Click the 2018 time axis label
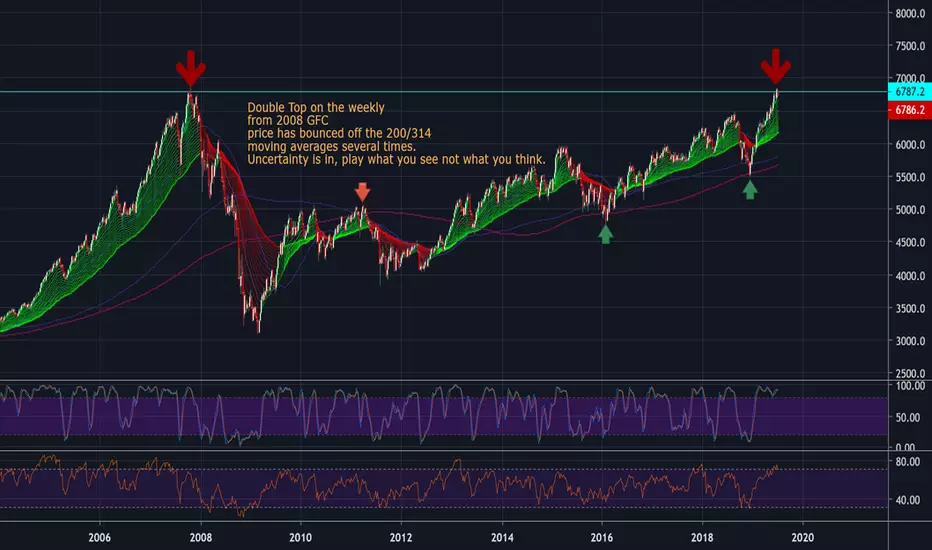The width and height of the screenshot is (932, 550). (x=703, y=538)
